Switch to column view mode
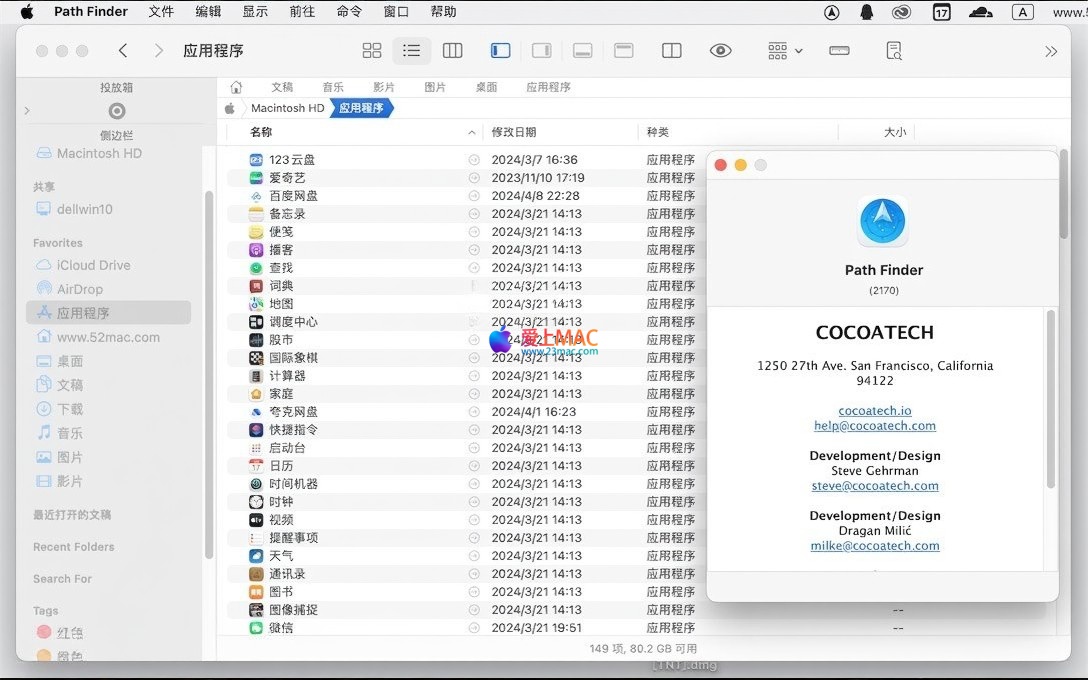Image resolution: width=1088 pixels, height=680 pixels. click(452, 51)
